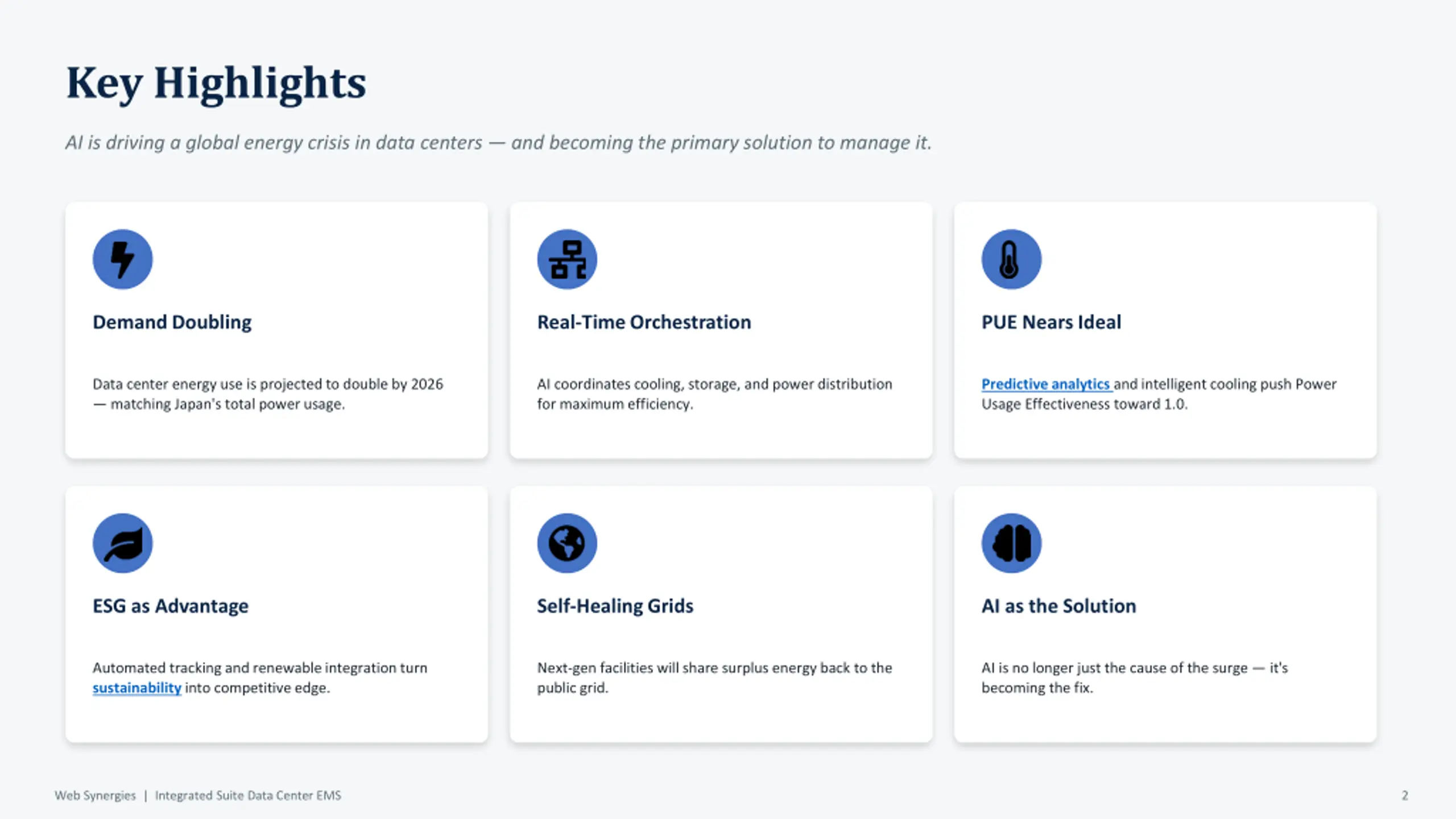1456x819 pixels.
Task: Click the network diagram Real-Time Orchestration icon
Action: click(x=567, y=259)
